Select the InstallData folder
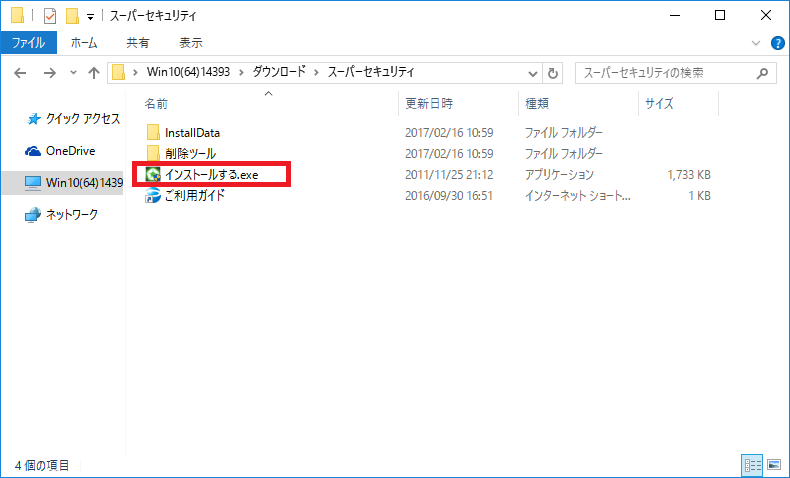This screenshot has height=478, width=790. [192, 133]
